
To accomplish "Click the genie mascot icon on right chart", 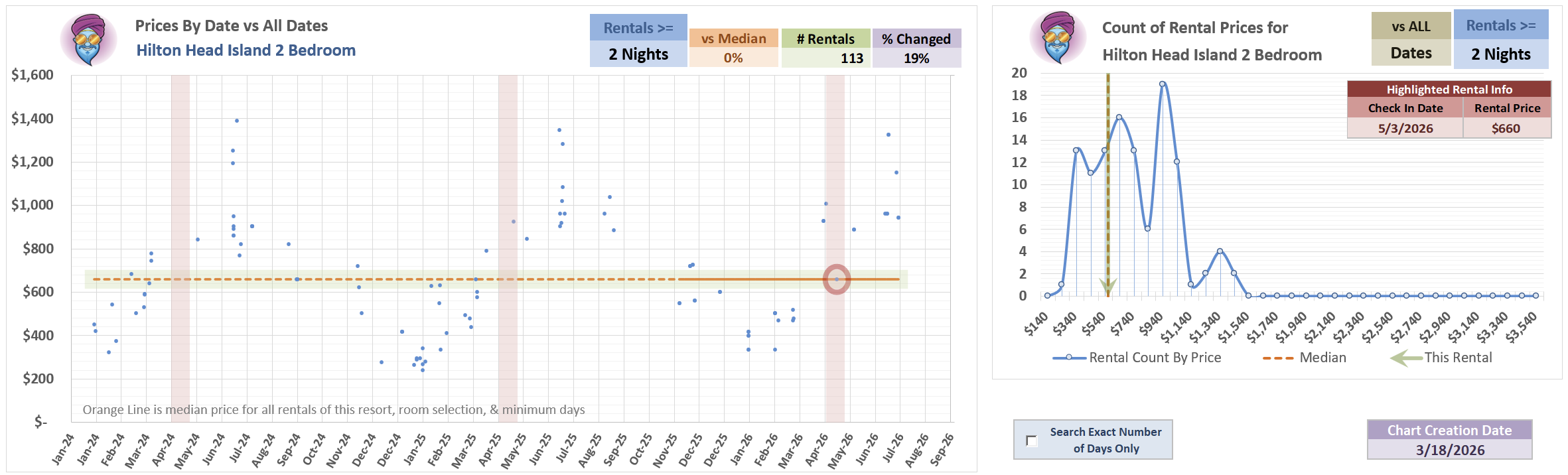I will (1058, 37).
